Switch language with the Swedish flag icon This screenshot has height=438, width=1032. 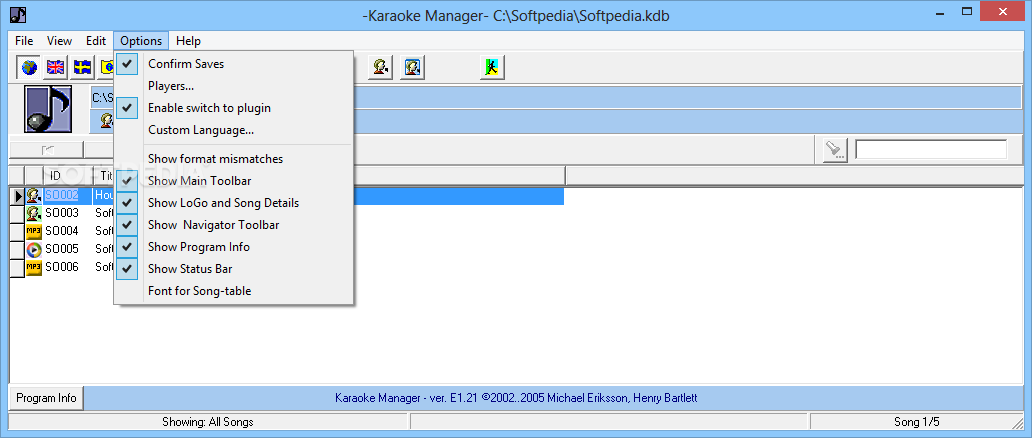click(82, 67)
